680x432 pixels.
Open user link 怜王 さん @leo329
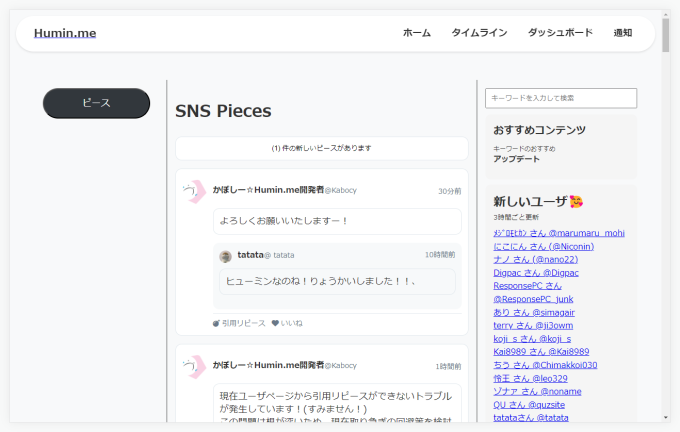coord(530,379)
